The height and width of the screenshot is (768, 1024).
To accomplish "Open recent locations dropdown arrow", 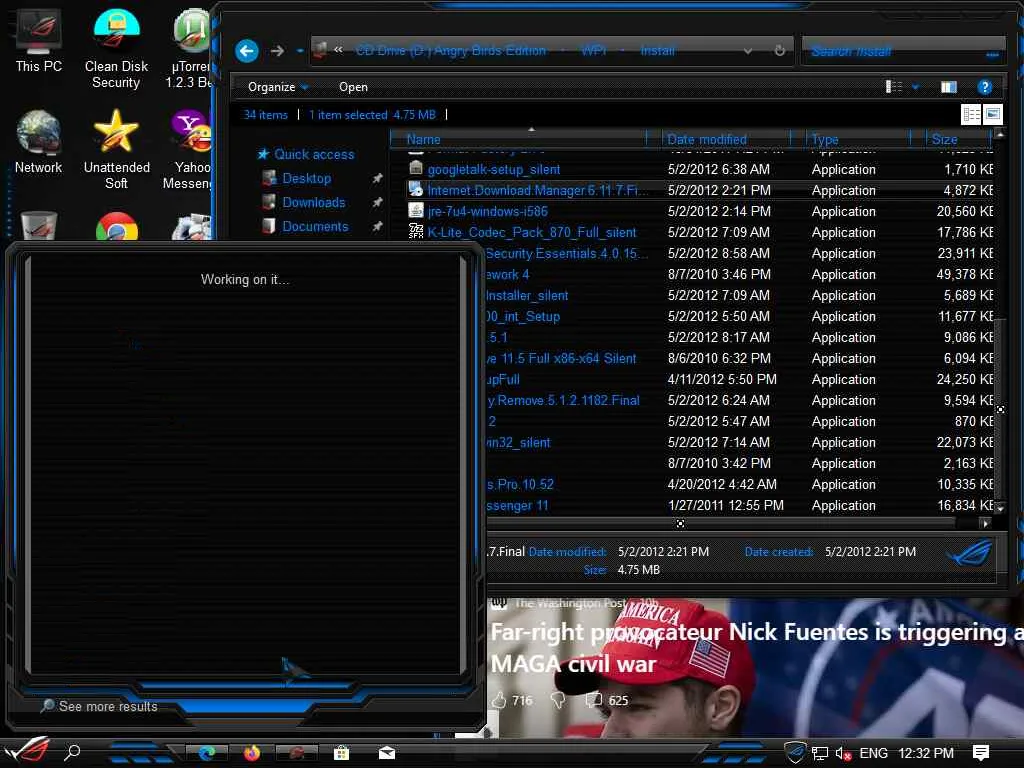I will click(x=300, y=51).
